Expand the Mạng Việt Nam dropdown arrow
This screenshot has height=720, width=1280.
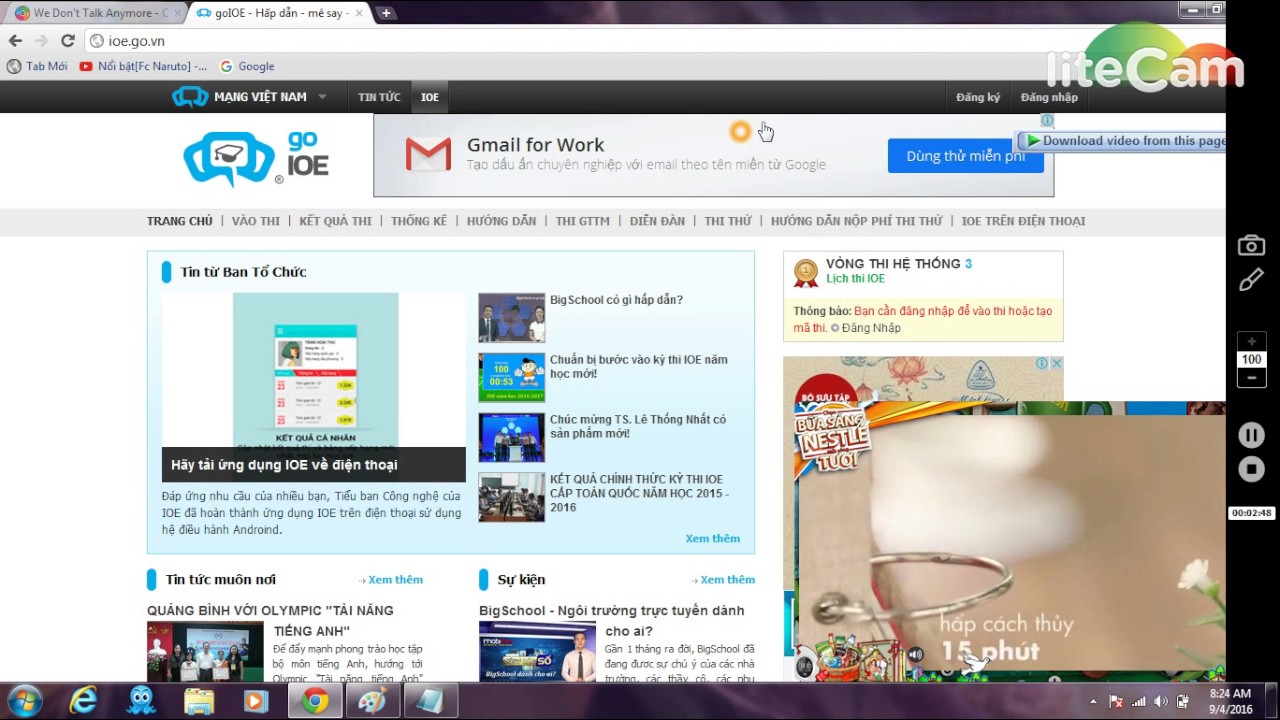tap(322, 97)
